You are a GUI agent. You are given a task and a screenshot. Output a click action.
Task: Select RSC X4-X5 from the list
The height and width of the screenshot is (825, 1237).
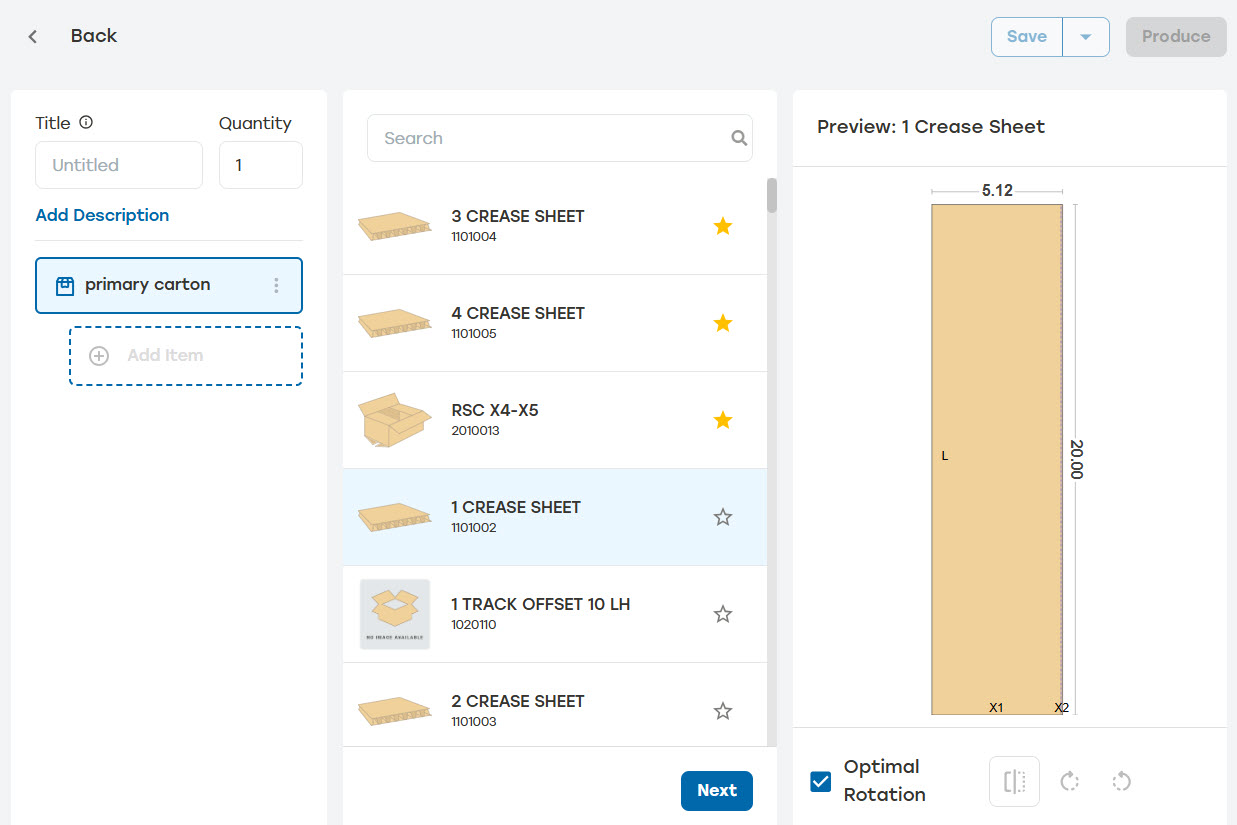pyautogui.click(x=555, y=420)
